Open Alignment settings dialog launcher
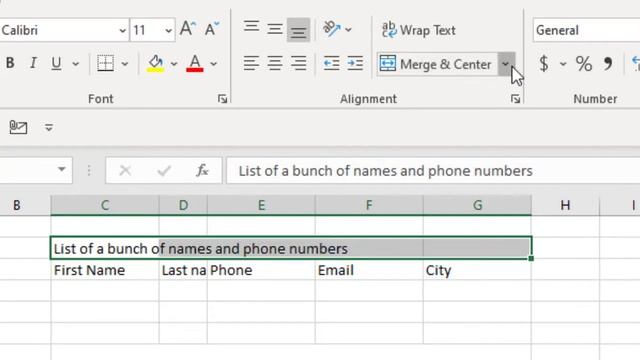Image resolution: width=640 pixels, height=360 pixels. point(516,99)
